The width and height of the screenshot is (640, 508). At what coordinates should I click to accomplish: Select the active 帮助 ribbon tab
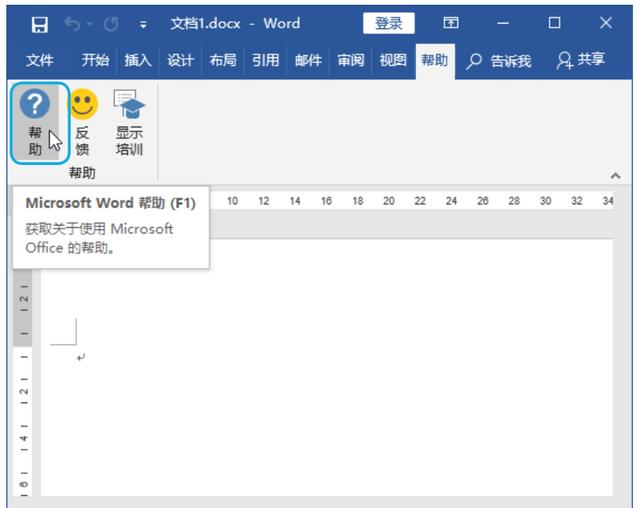point(435,60)
